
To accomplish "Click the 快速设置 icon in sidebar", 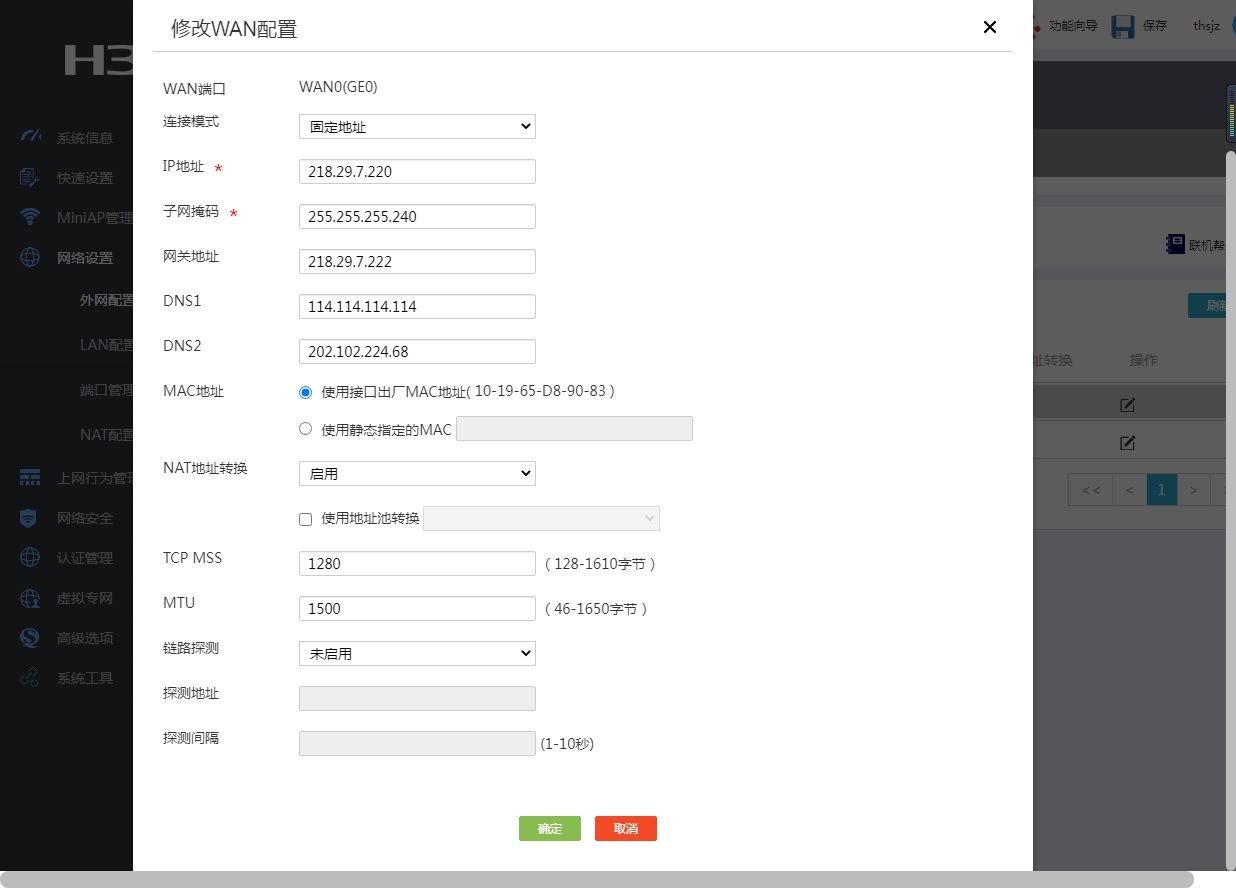I will (x=30, y=177).
